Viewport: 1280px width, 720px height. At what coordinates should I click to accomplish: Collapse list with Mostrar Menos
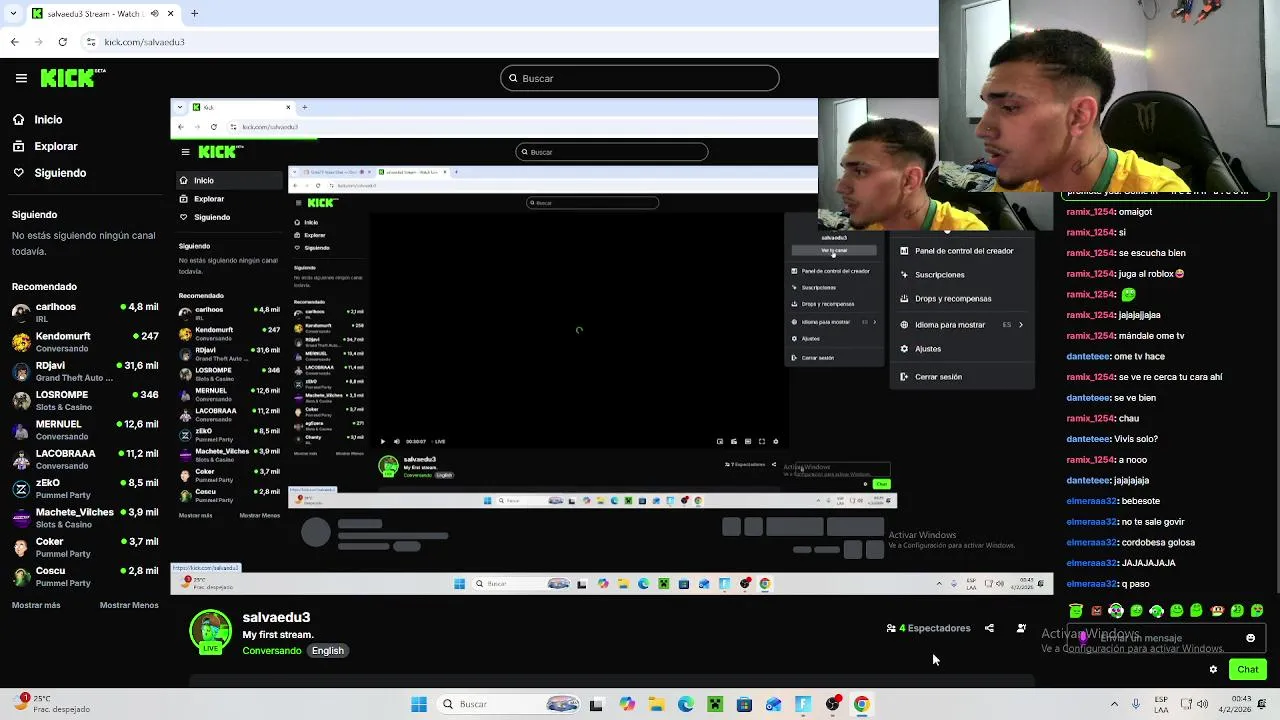(129, 605)
